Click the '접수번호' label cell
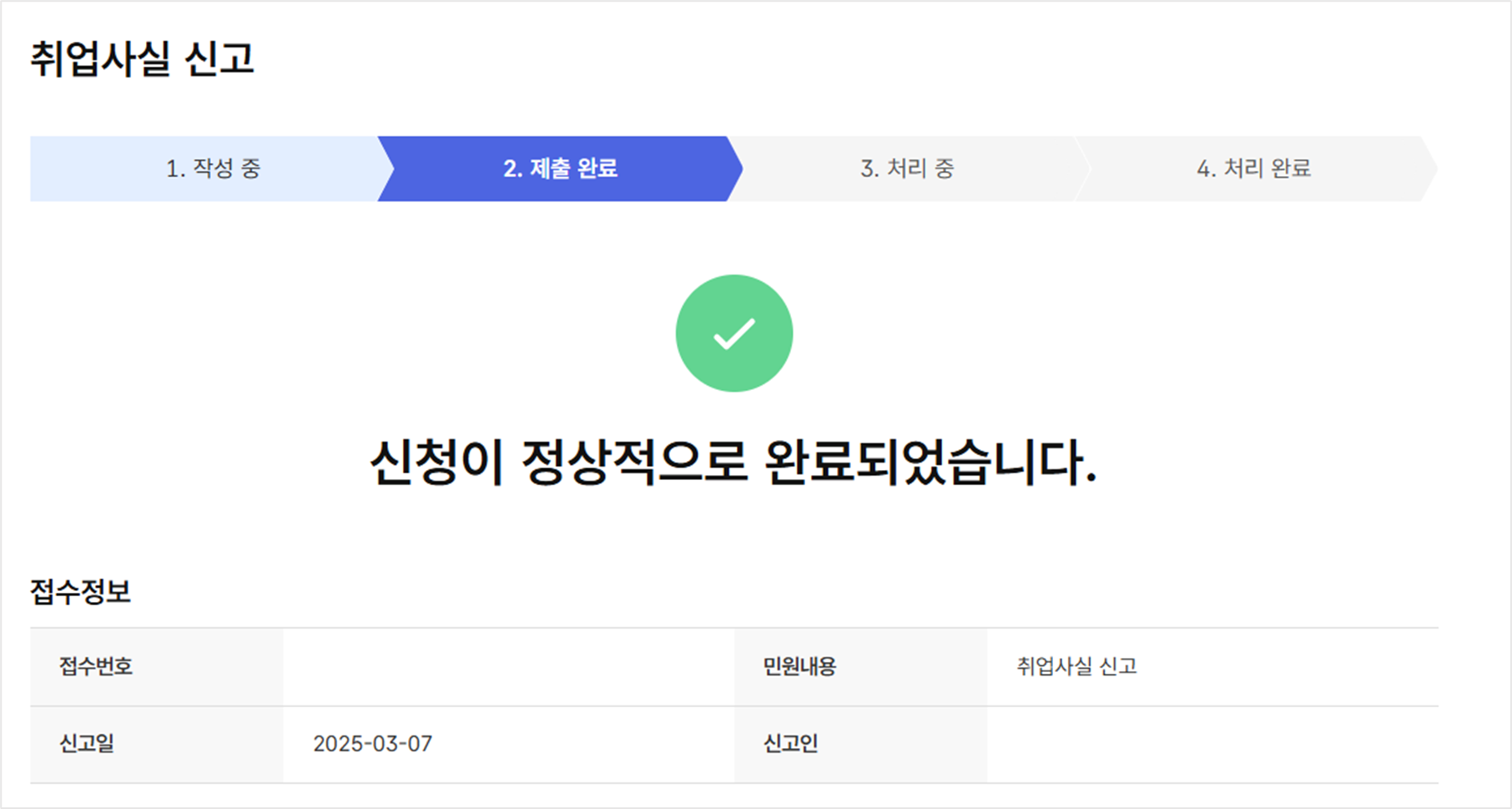 coord(157,667)
